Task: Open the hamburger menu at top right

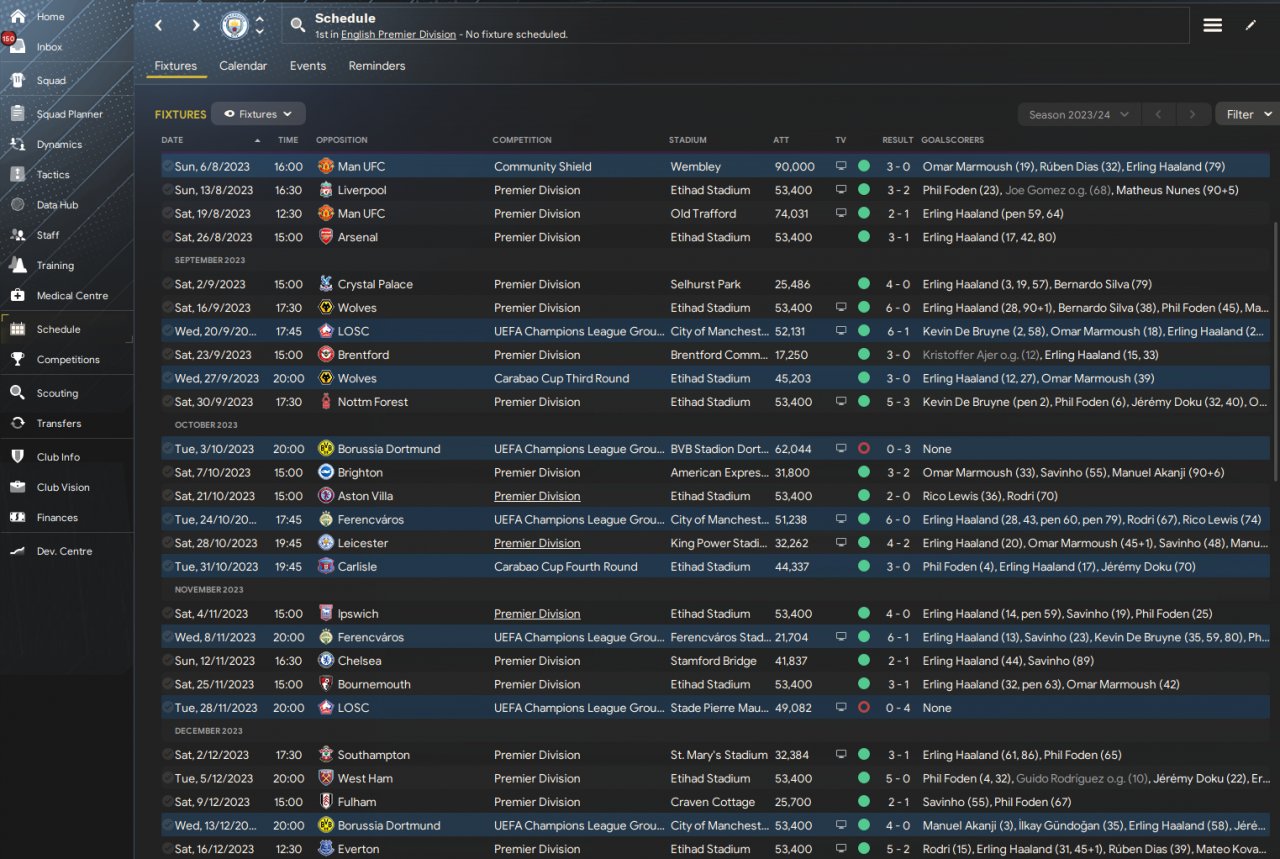Action: [x=1212, y=25]
